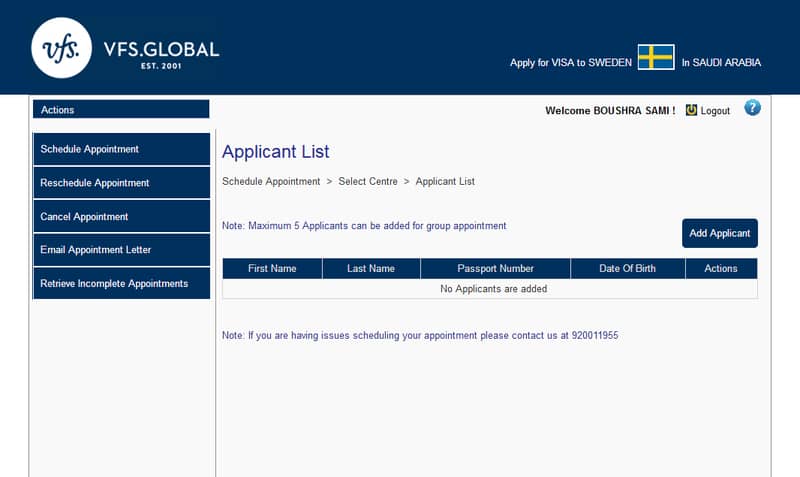Click the Last Name column header
This screenshot has width=800, height=477.
point(371,268)
